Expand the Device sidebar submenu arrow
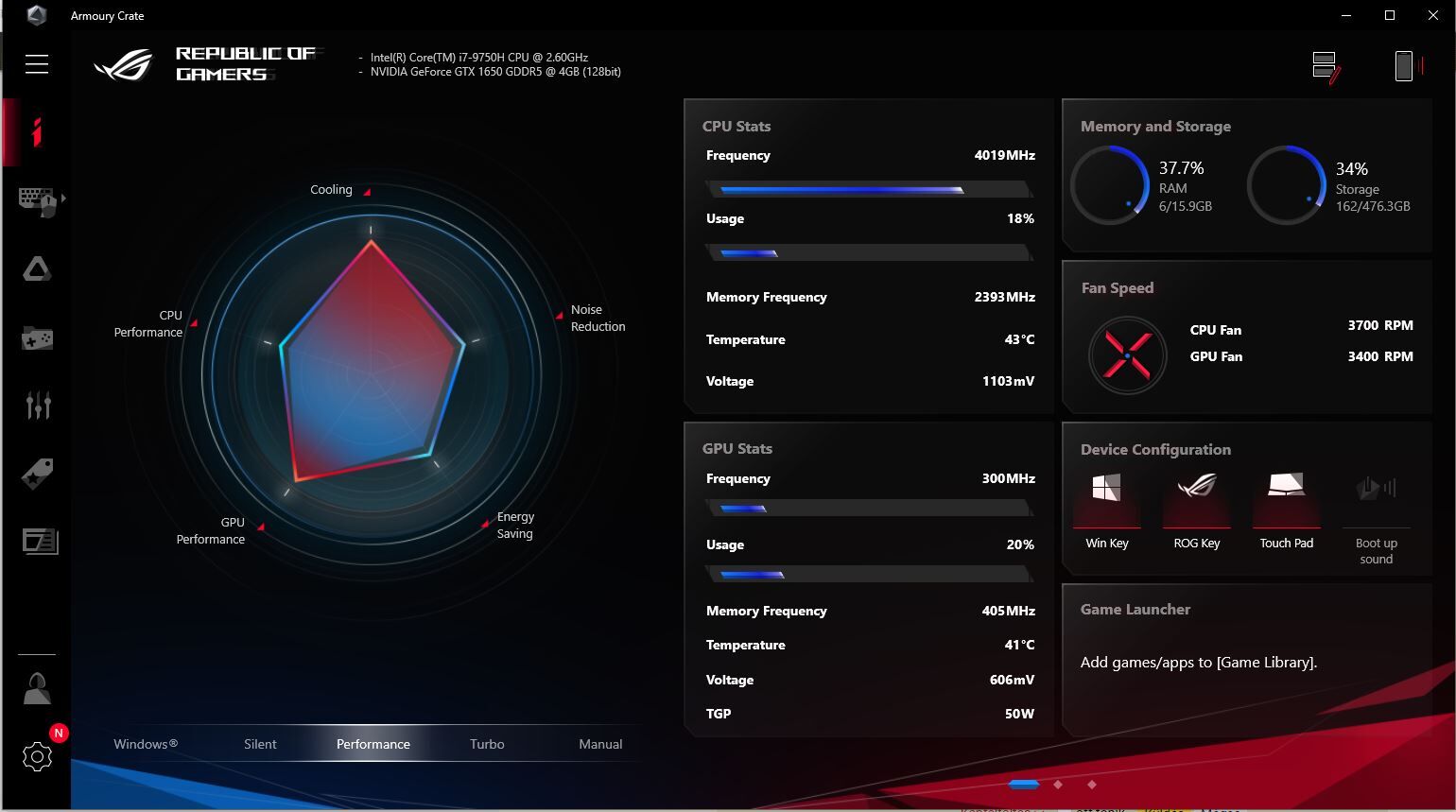This screenshot has height=812, width=1456. coord(63,199)
